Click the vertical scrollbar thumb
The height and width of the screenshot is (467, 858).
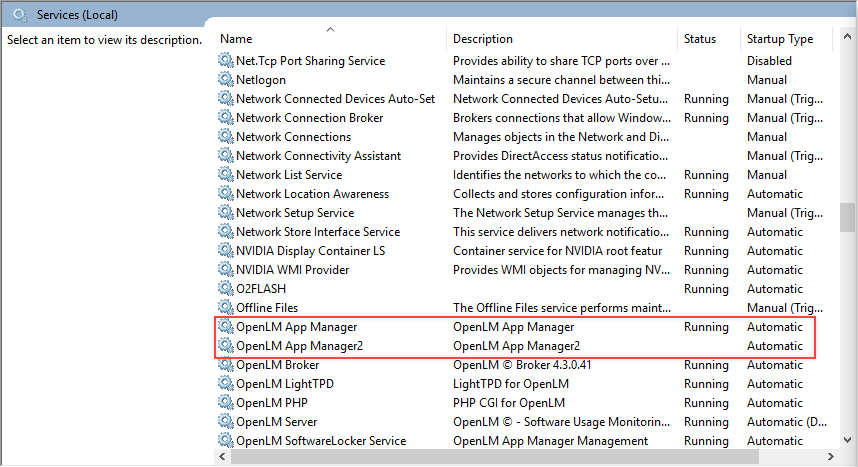coord(848,217)
